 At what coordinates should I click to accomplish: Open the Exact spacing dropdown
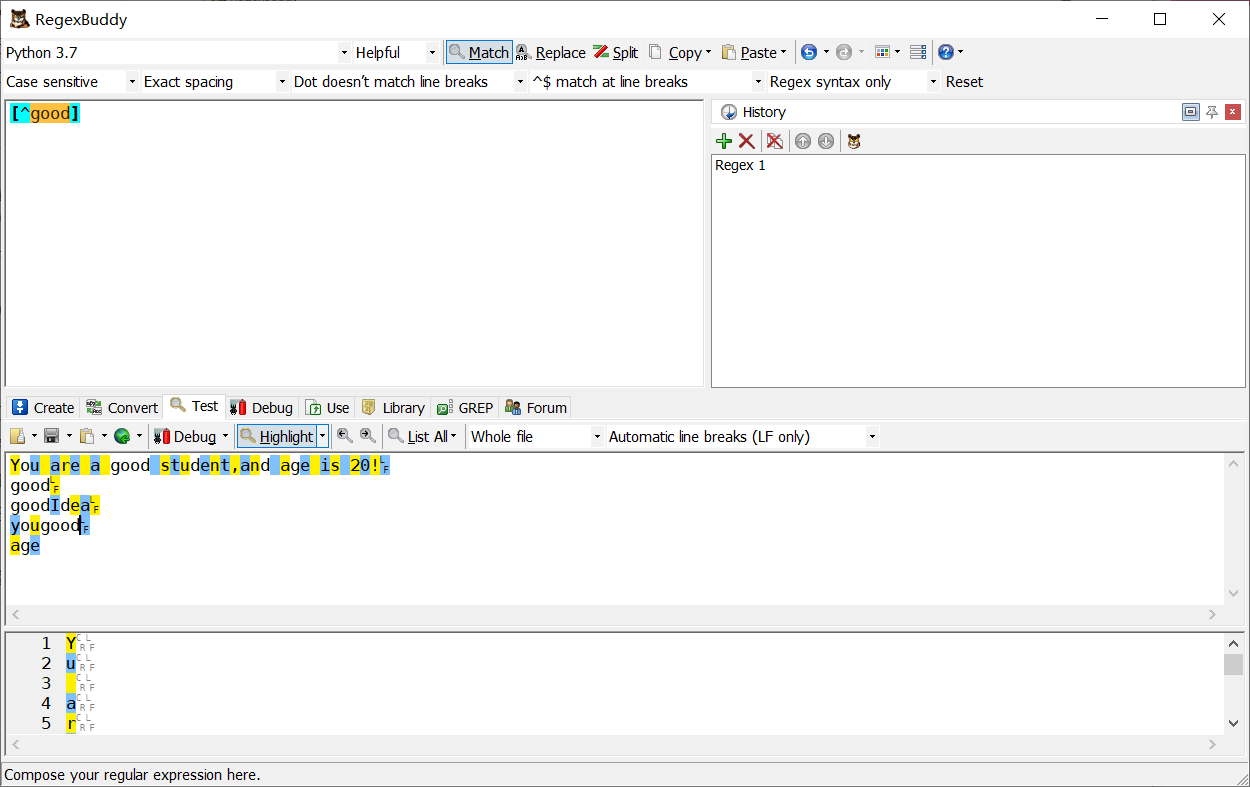[282, 82]
